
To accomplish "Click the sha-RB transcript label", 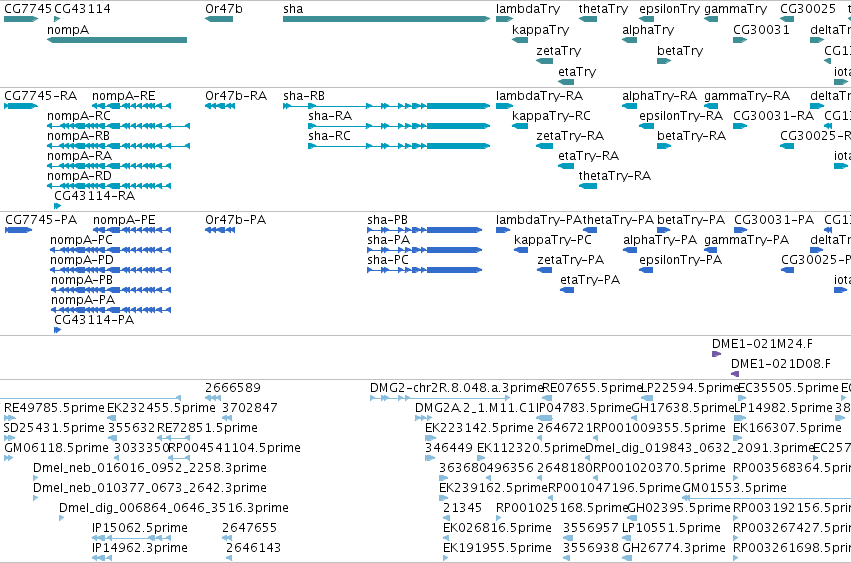I will pos(304,96).
